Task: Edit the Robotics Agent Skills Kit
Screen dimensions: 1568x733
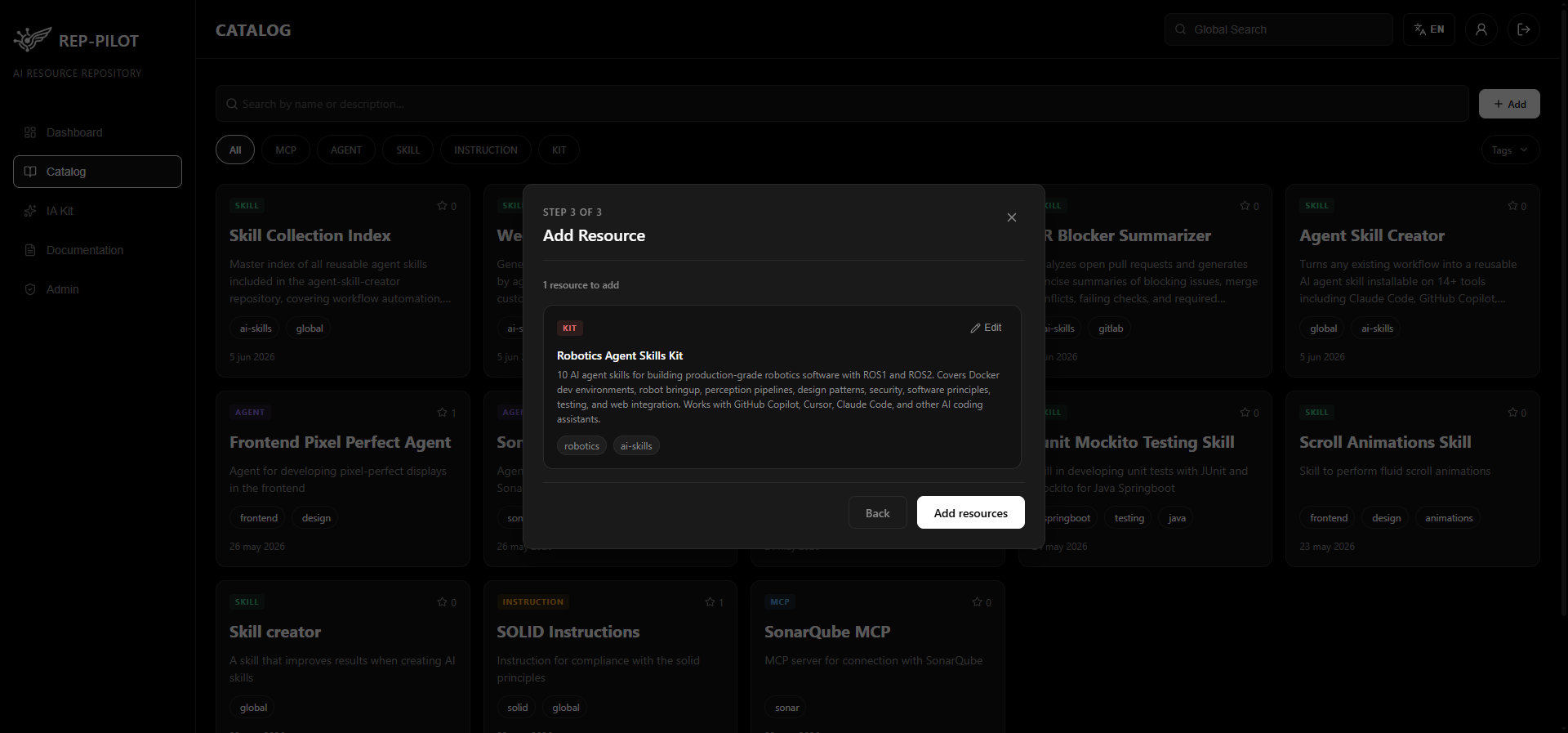Action: [986, 328]
